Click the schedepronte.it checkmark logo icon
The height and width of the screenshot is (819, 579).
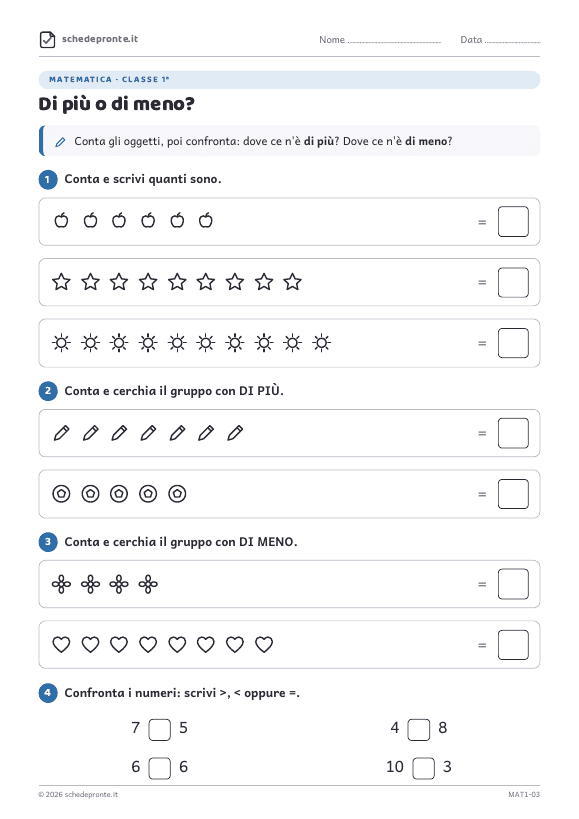48,40
